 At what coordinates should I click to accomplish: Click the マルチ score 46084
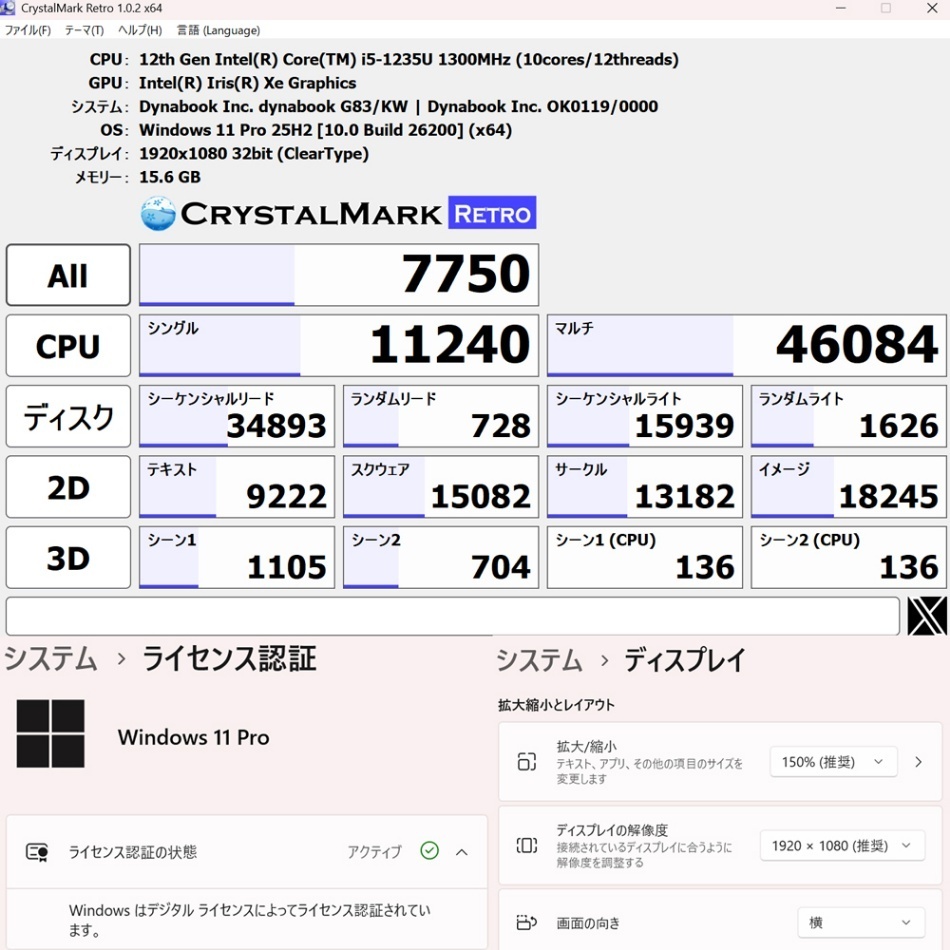coord(746,345)
